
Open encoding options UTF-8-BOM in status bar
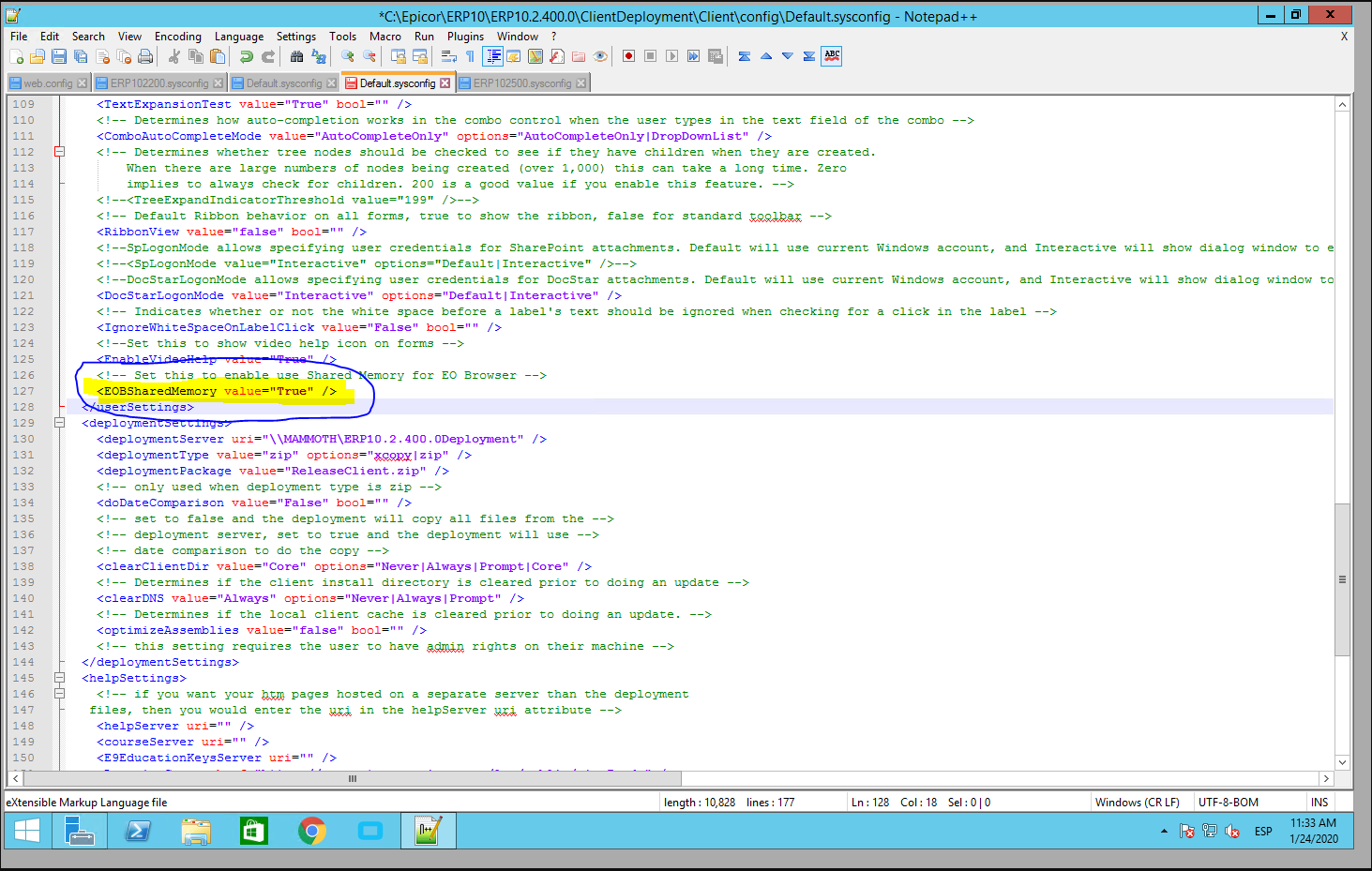[1229, 803]
